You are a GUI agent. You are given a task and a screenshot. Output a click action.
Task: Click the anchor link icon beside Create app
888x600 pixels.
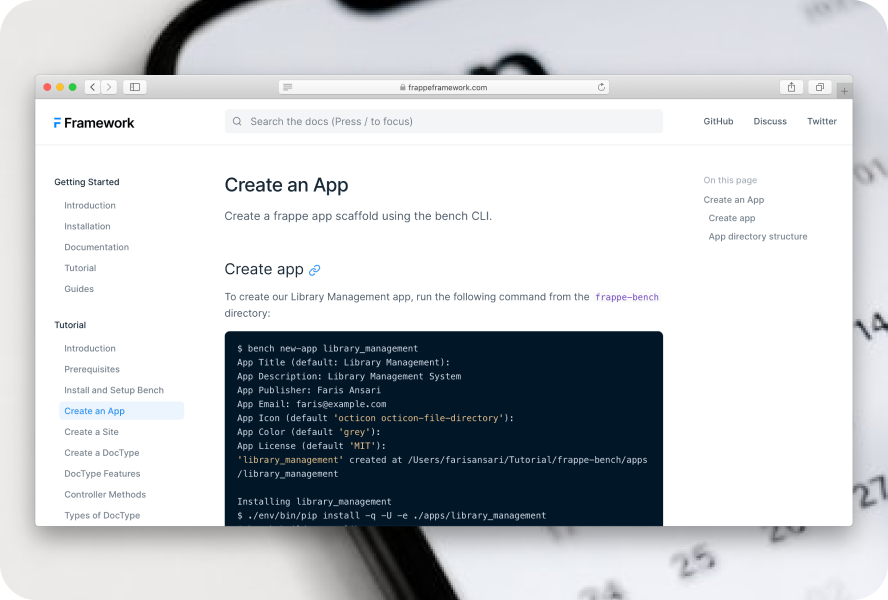[x=315, y=270]
